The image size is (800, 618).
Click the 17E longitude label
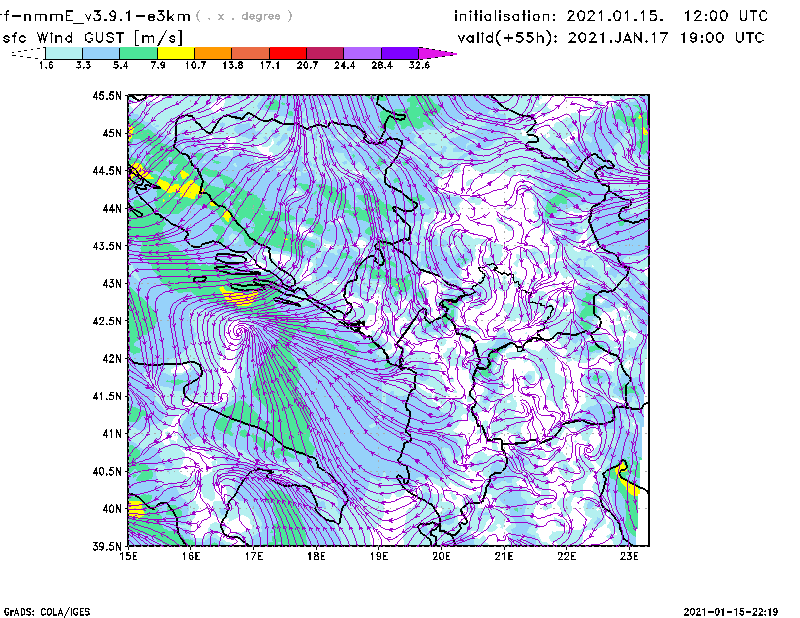coord(254,556)
